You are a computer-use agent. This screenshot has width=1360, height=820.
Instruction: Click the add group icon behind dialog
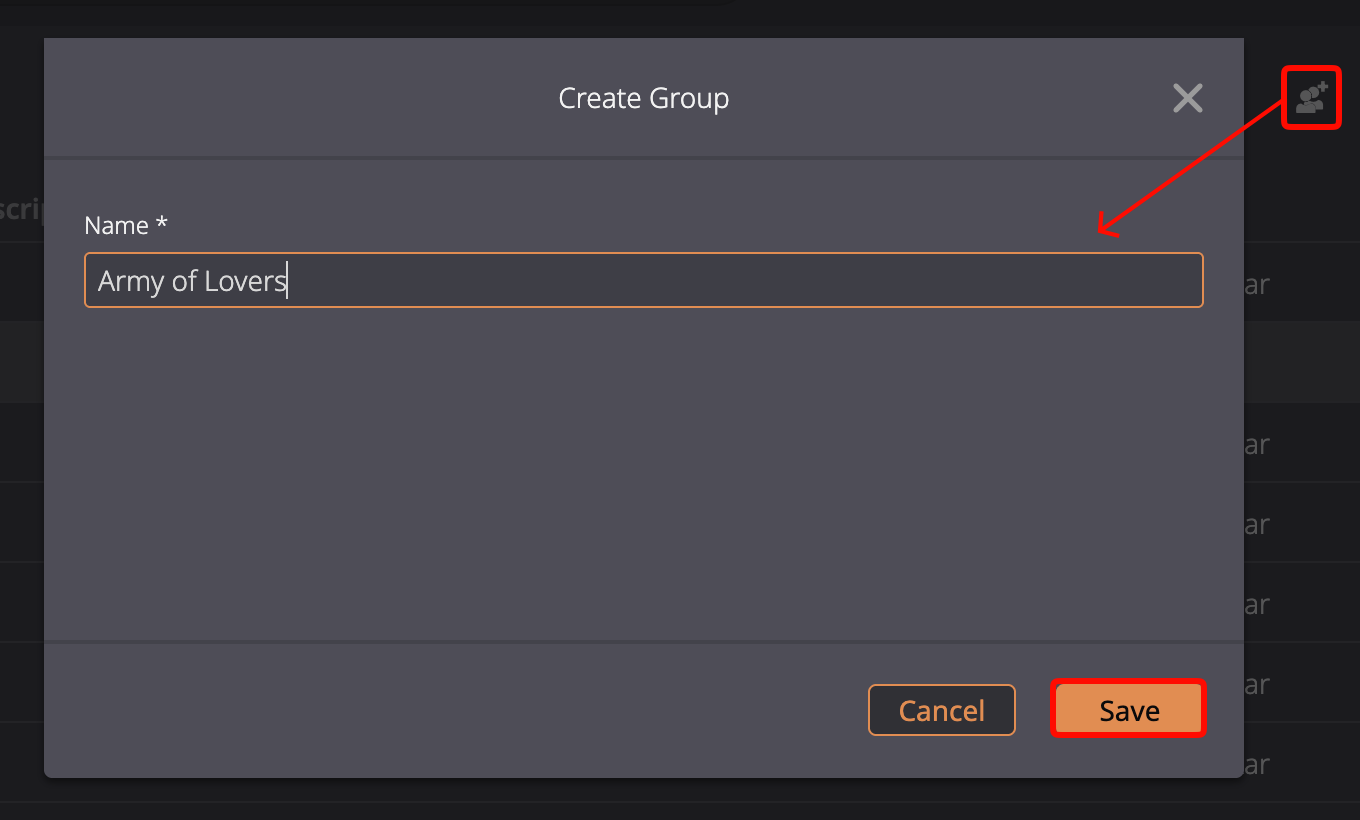coord(1311,97)
